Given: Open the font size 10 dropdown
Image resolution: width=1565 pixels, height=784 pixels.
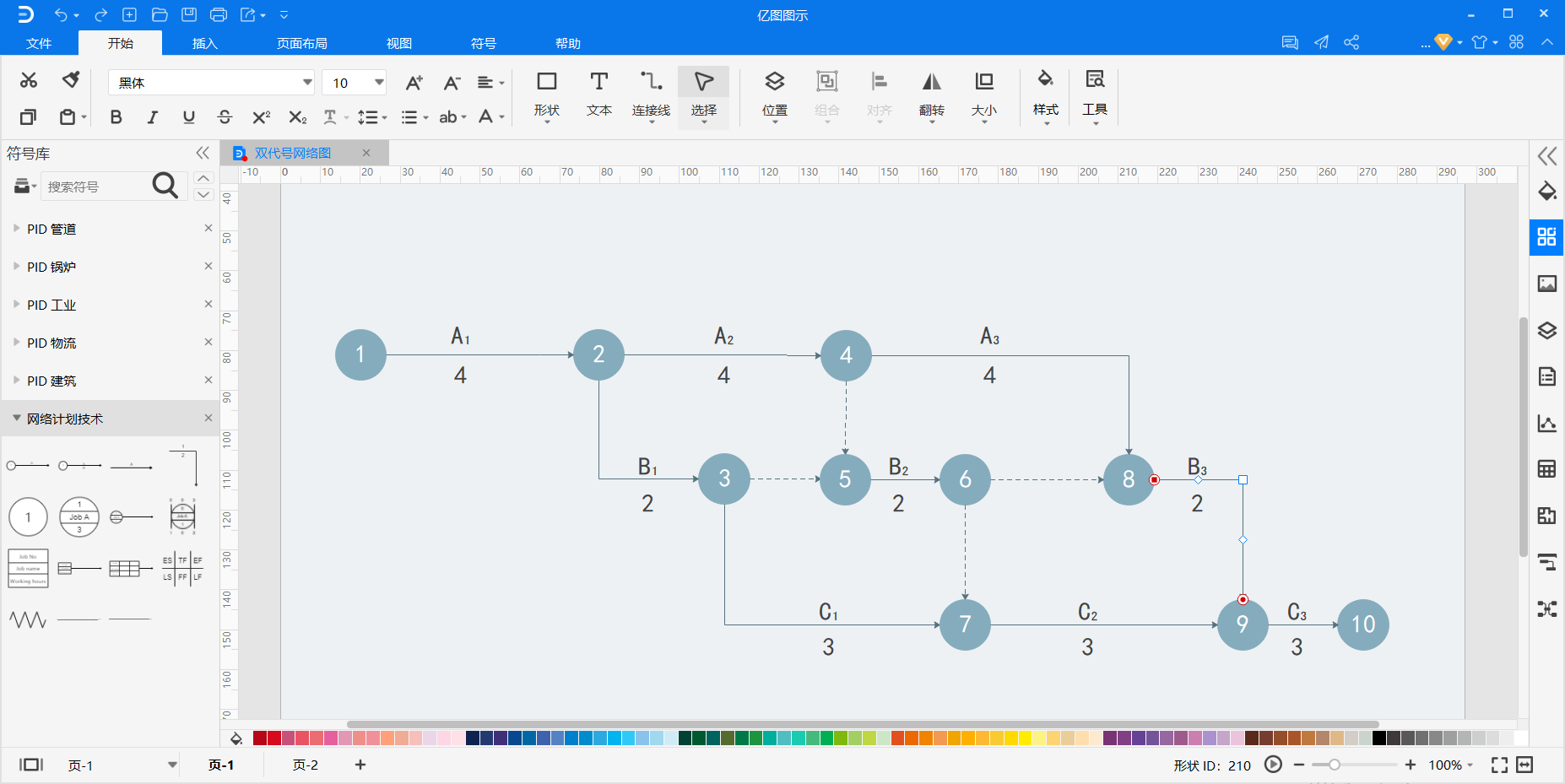Looking at the screenshot, I should click(379, 83).
